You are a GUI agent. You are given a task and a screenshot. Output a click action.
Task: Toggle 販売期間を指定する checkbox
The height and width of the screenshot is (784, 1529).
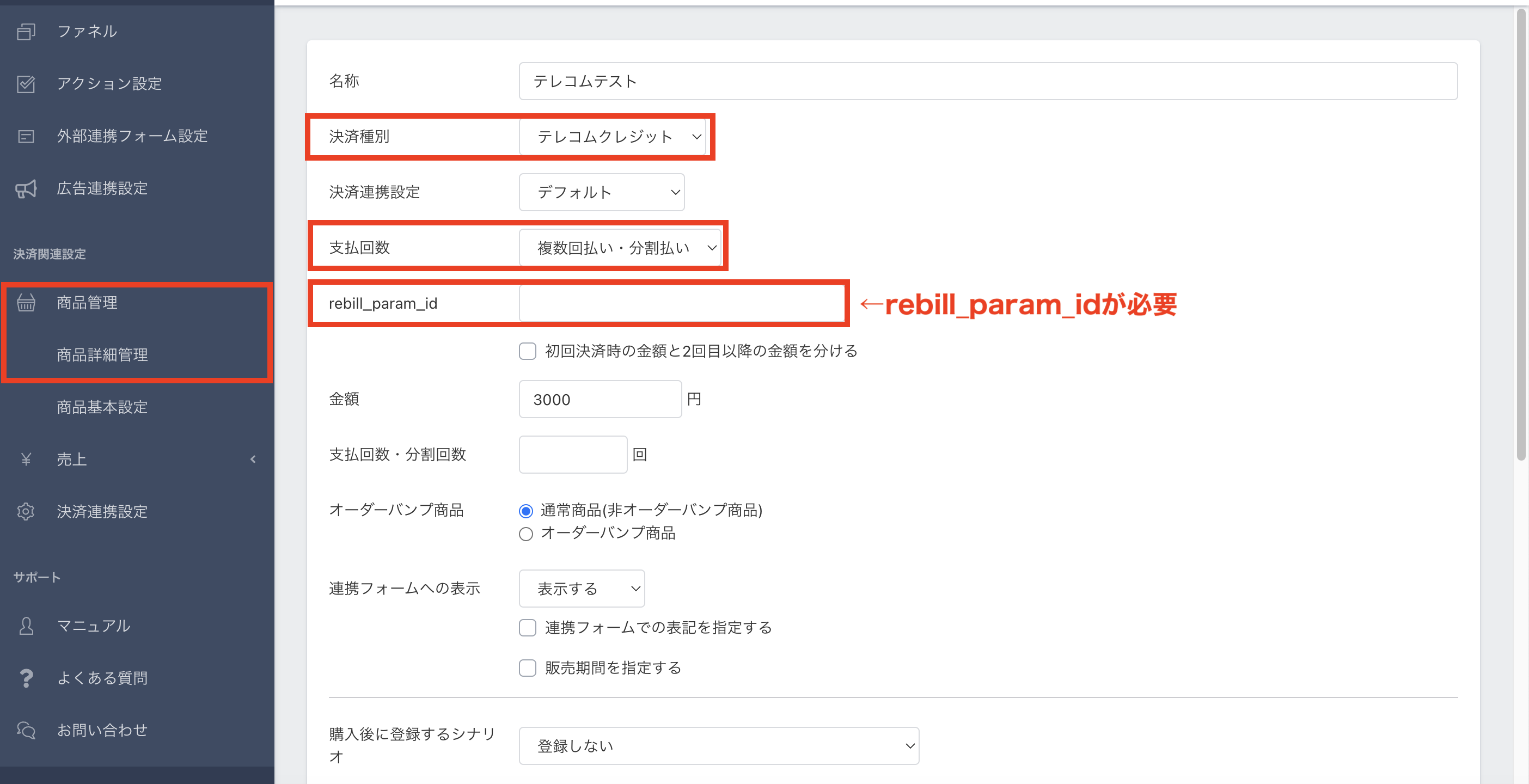(527, 668)
